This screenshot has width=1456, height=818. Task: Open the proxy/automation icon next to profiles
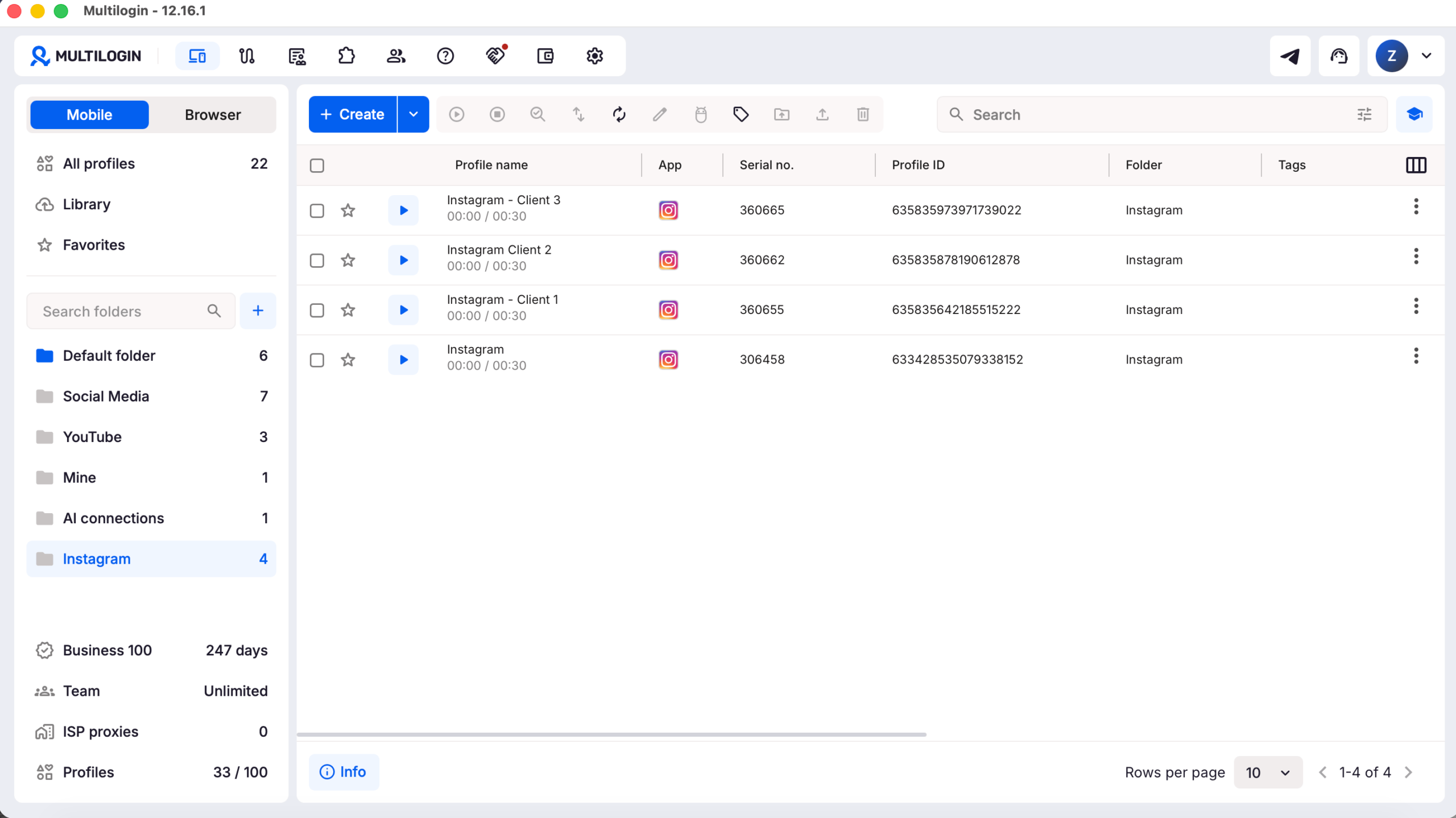click(247, 56)
